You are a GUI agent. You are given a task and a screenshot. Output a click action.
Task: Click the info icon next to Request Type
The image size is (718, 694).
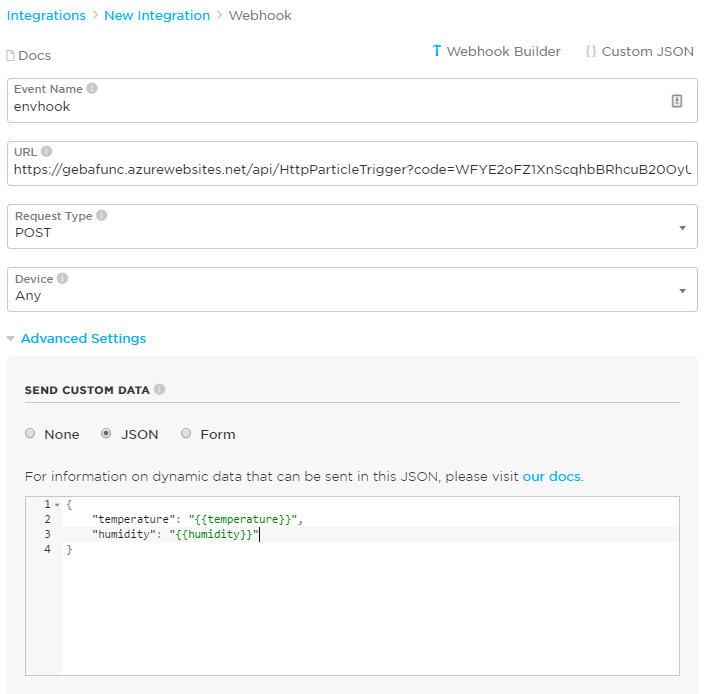(102, 215)
